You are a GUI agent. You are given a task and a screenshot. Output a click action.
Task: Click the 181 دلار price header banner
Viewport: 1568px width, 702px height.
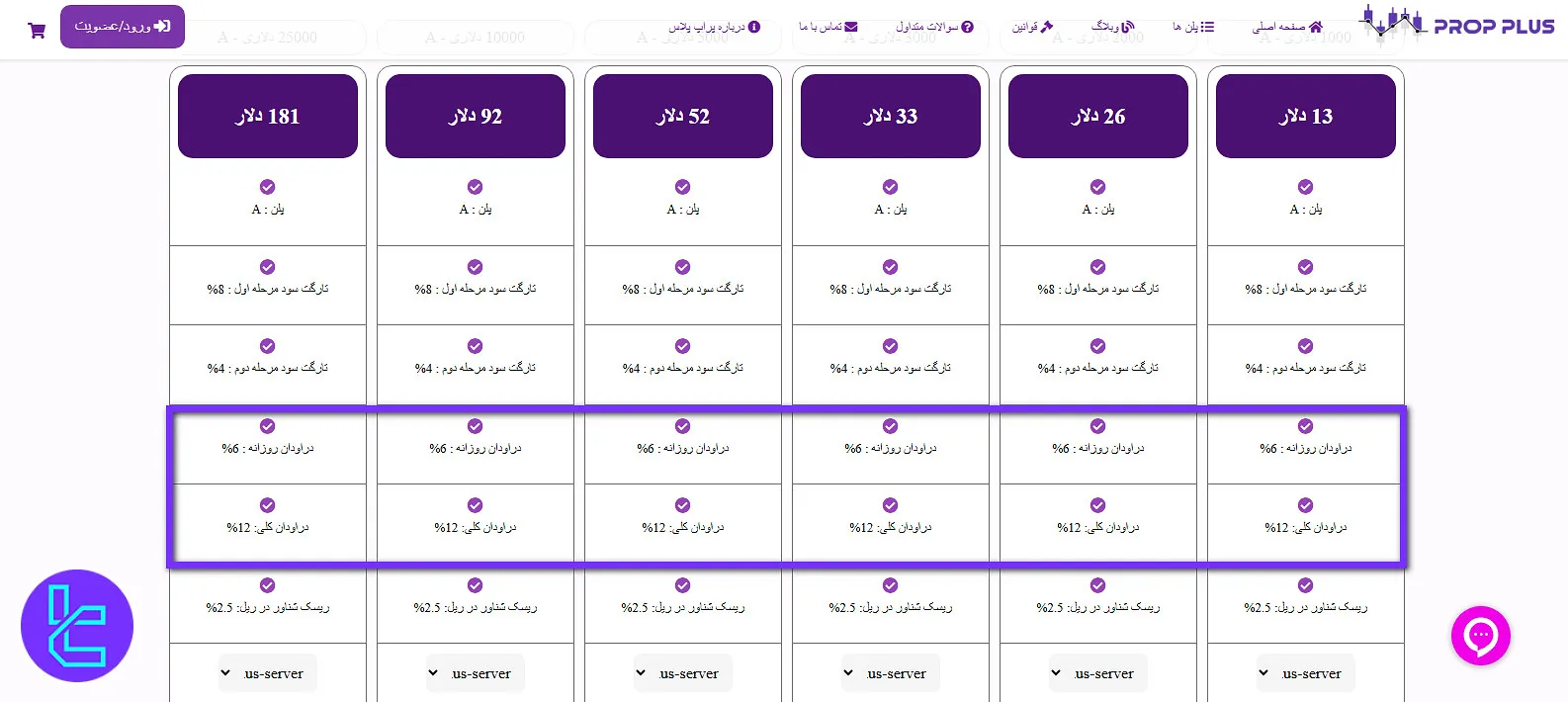[x=267, y=116]
